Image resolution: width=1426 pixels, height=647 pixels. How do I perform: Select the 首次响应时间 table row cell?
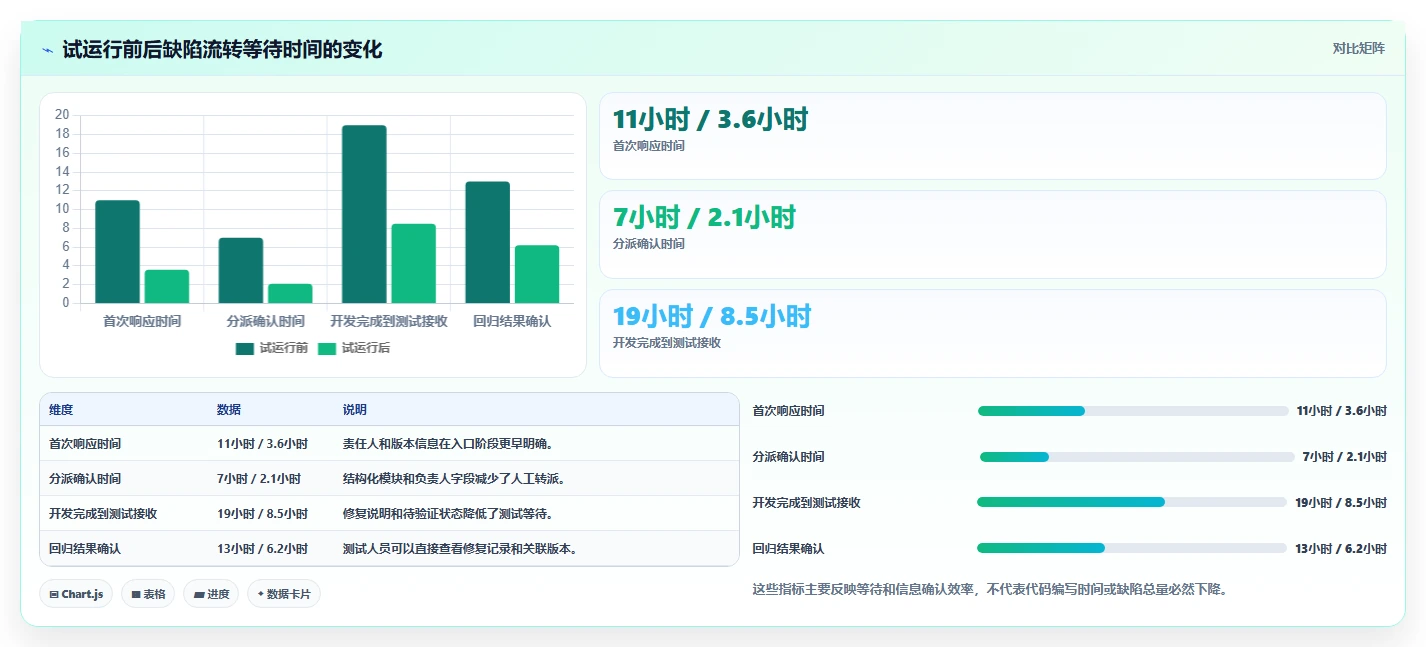85,444
